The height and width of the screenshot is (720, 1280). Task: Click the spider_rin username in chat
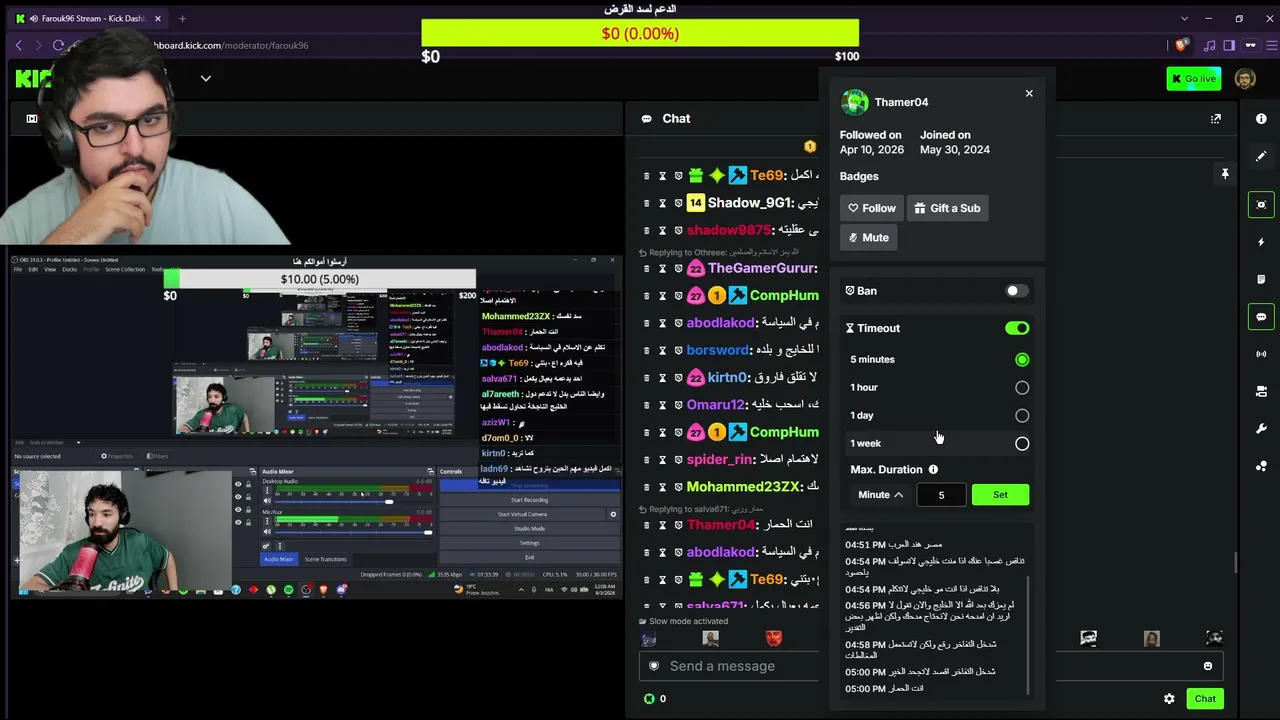coord(719,460)
